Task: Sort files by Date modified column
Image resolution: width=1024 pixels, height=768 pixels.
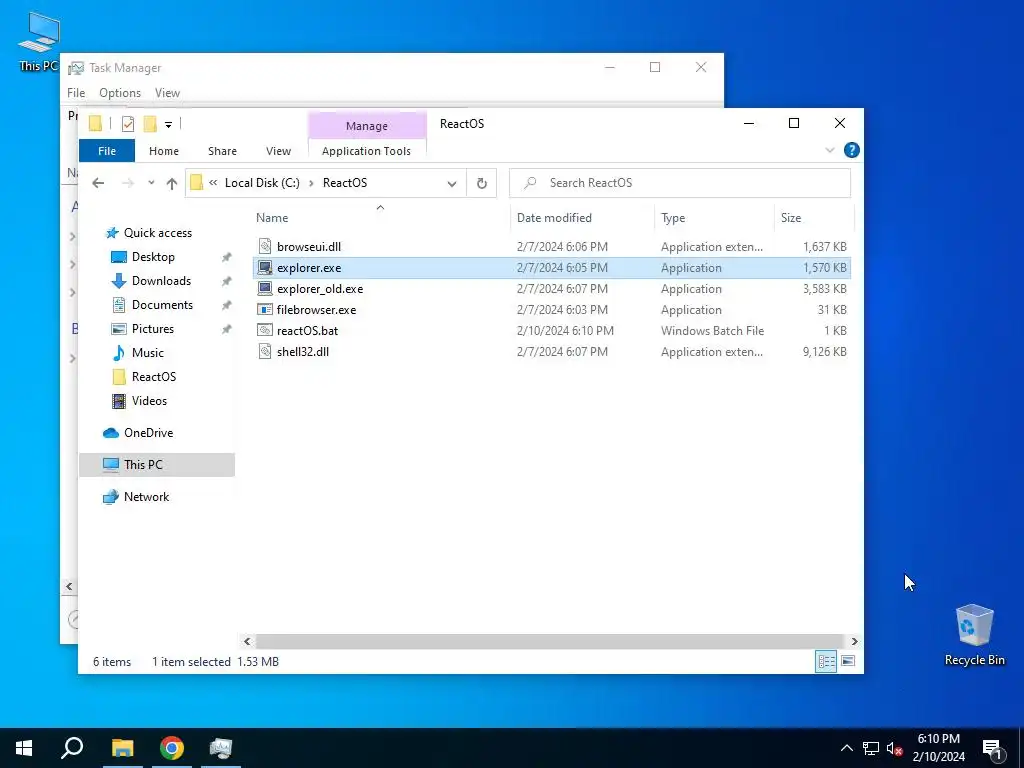Action: tap(583, 217)
